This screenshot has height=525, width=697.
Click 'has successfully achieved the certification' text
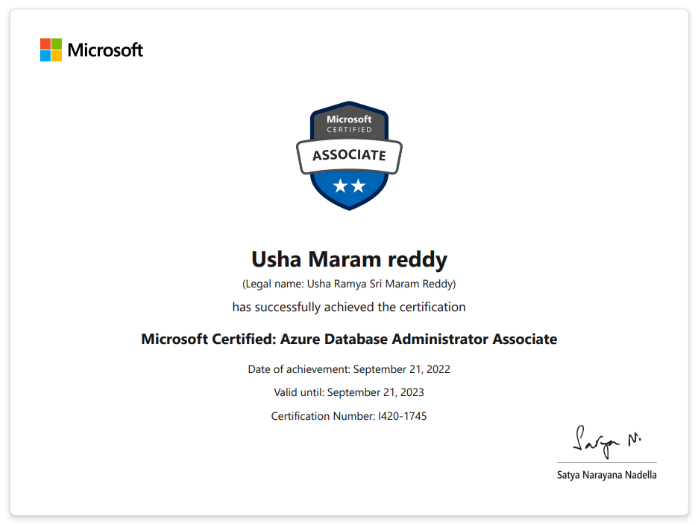pos(349,307)
